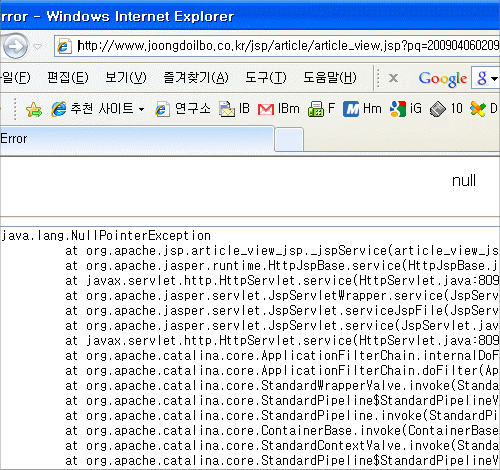This screenshot has width=500, height=470.
Task: Open the Hm bookmark with M icon
Action: [362, 109]
